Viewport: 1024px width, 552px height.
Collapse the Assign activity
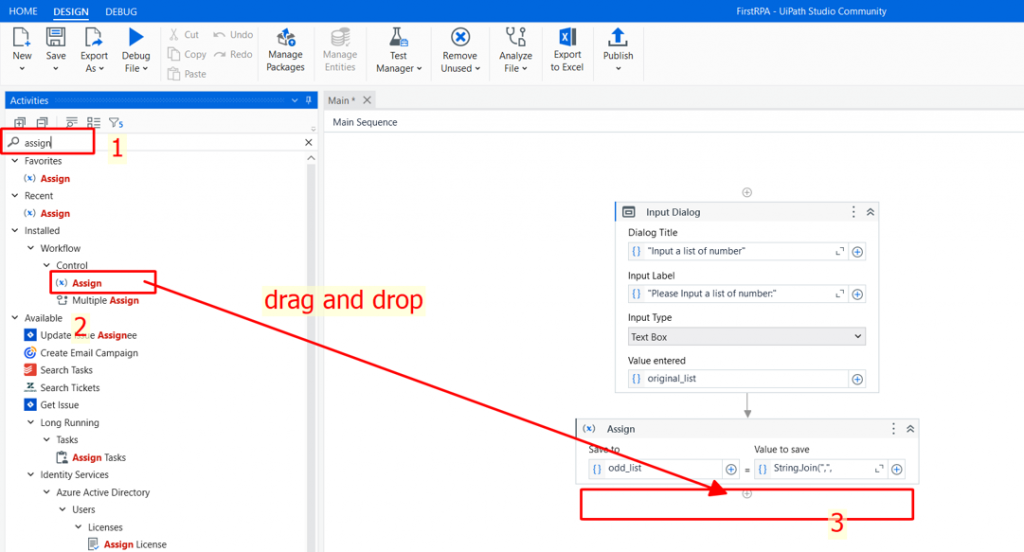(910, 429)
